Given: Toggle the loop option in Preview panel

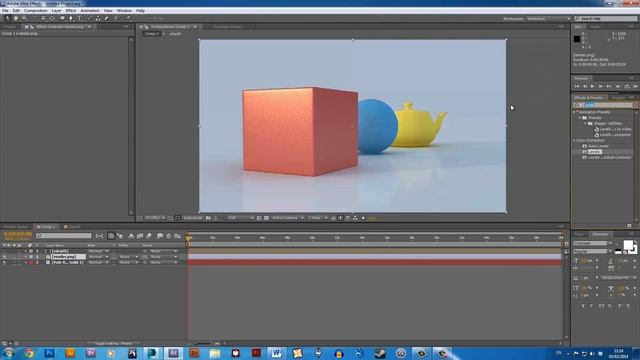Looking at the screenshot, I should (627, 87).
